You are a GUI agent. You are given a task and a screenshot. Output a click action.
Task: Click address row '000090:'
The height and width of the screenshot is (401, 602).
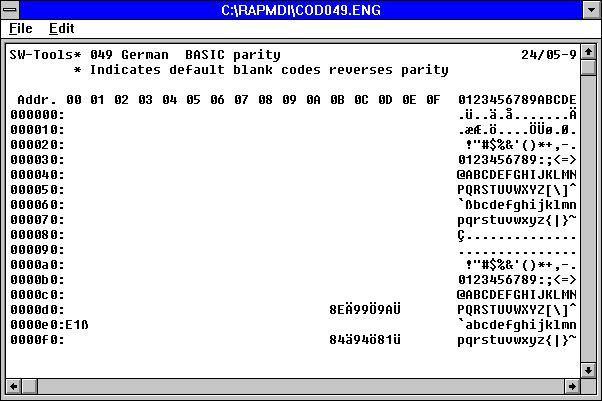pyautogui.click(x=37, y=250)
